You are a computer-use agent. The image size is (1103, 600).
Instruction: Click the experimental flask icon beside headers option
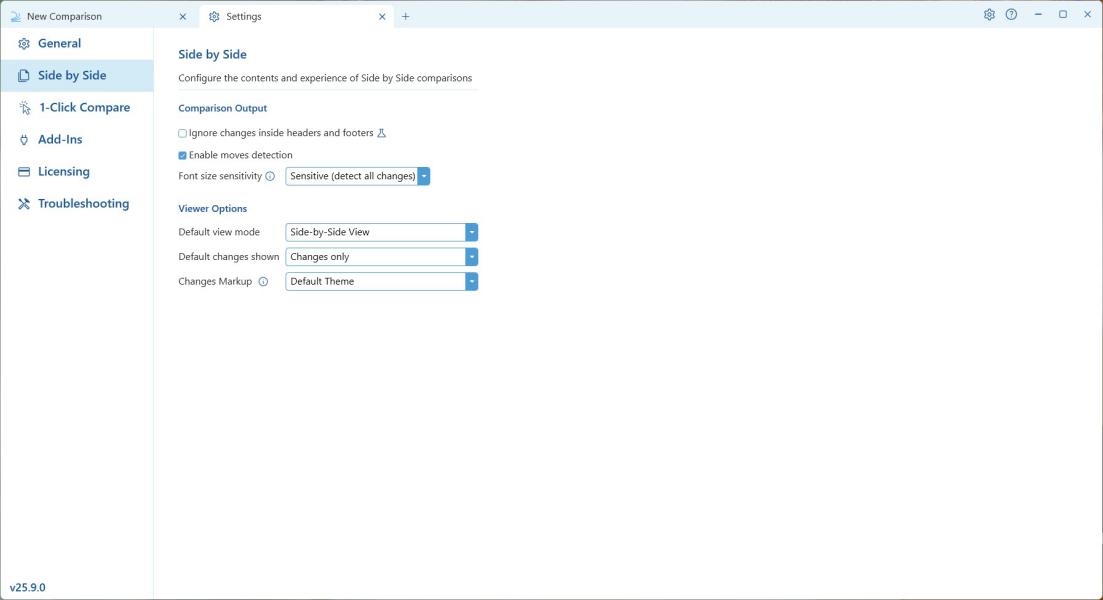381,133
